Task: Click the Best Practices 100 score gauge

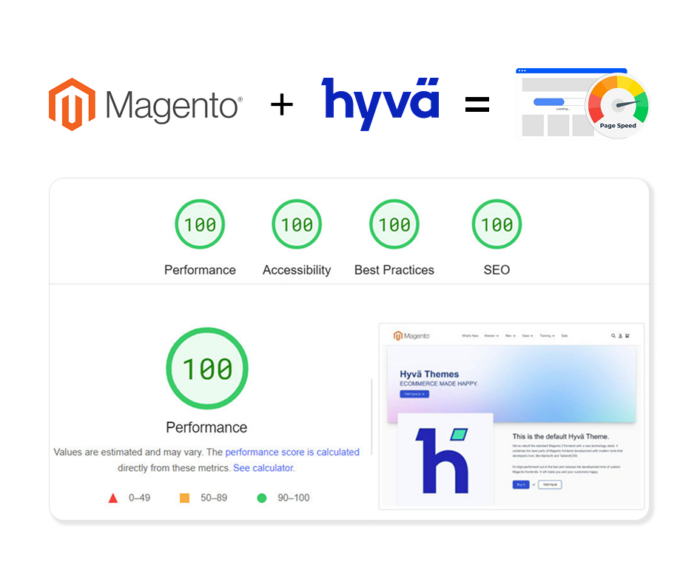Action: pos(394,225)
